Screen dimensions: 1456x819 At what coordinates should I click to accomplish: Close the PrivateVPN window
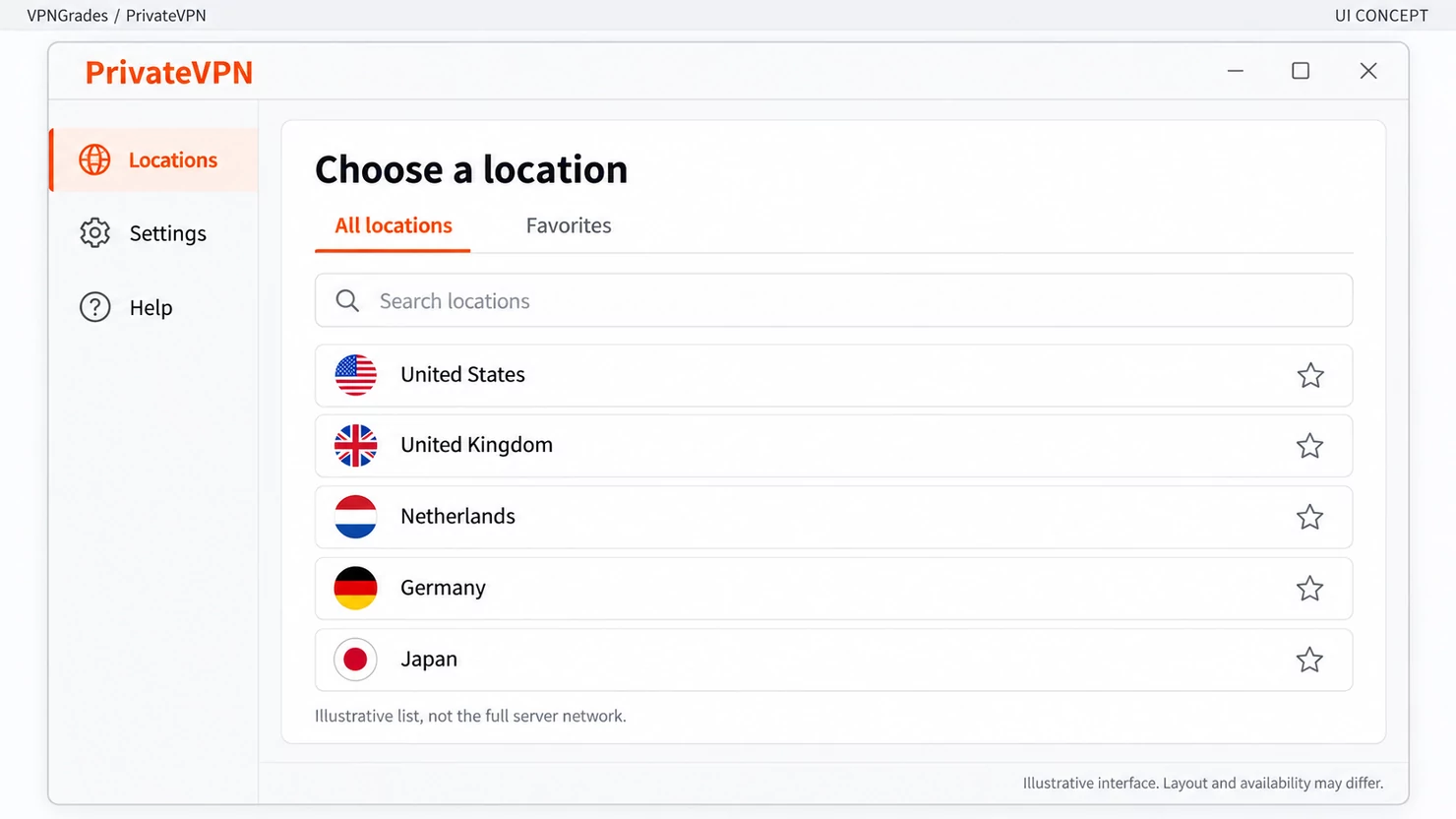click(1368, 71)
